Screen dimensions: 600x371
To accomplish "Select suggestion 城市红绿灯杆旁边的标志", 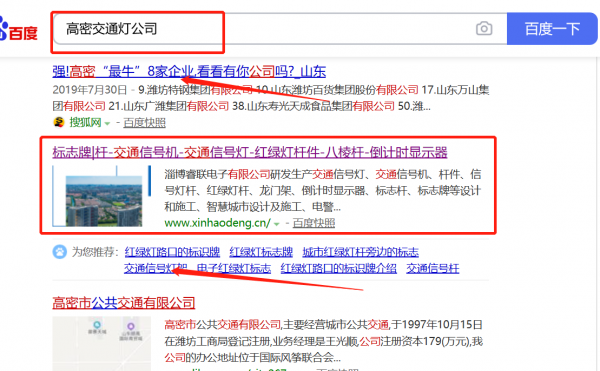I will tap(360, 252).
